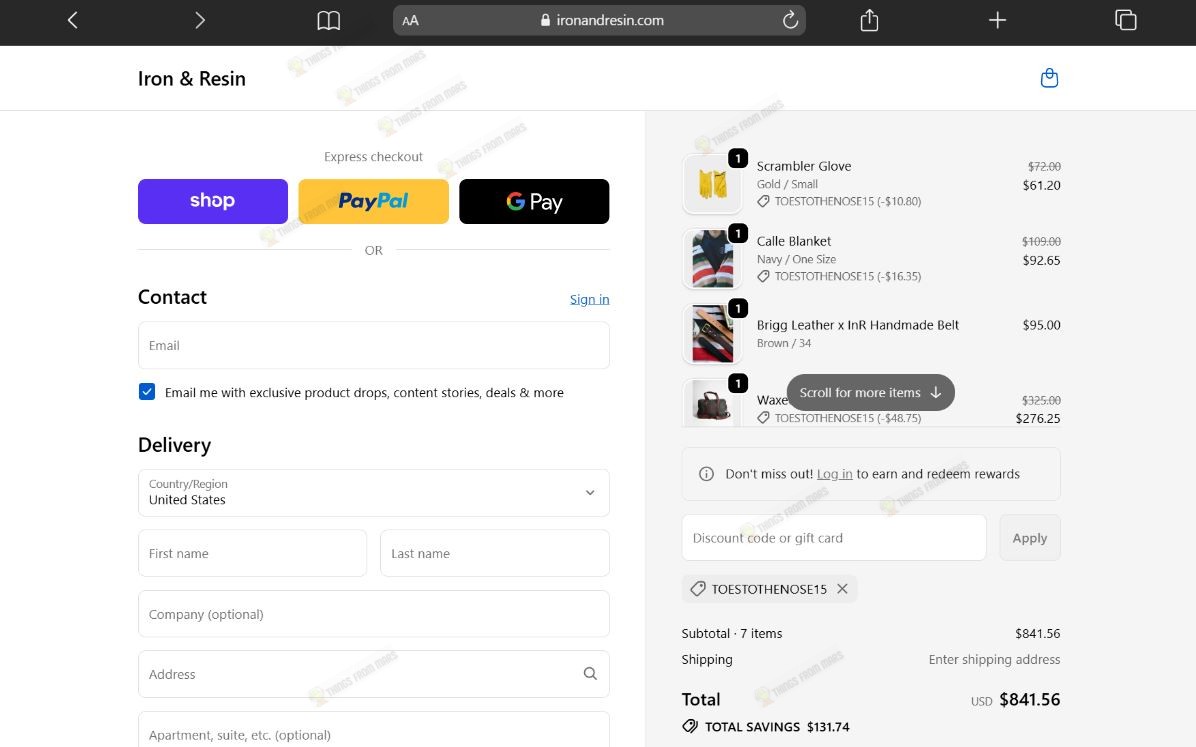Click the $92.65 blanket price
The width and height of the screenshot is (1196, 747).
point(1041,260)
